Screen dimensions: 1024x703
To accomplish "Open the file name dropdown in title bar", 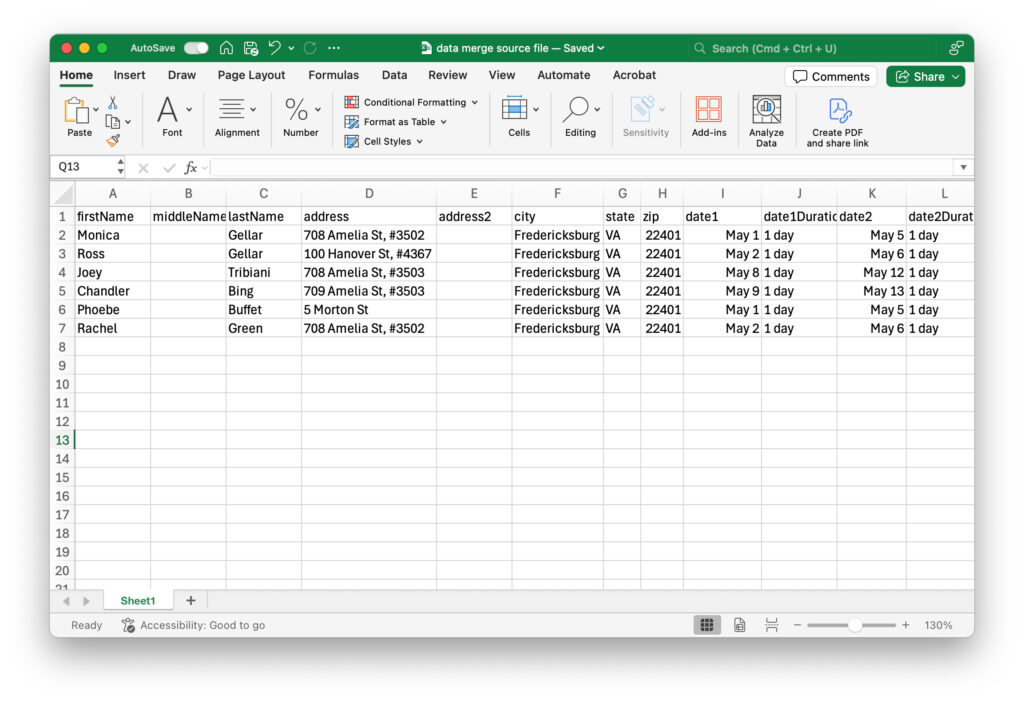I will [x=601, y=48].
